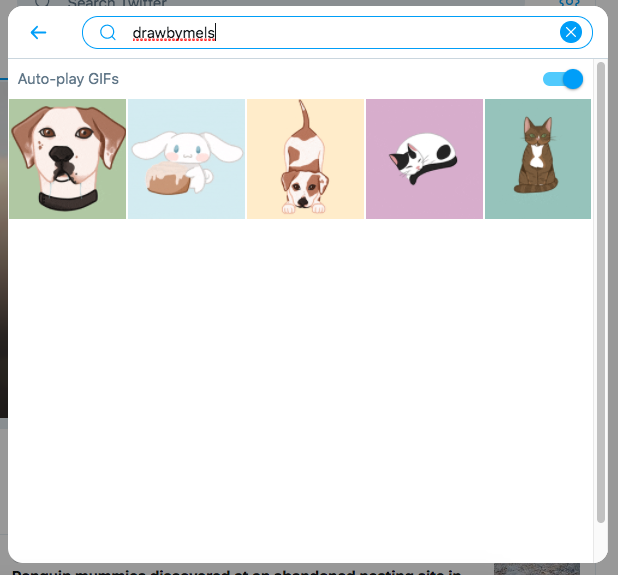Click the Auto-play GIFs label
The width and height of the screenshot is (618, 575).
[x=68, y=79]
